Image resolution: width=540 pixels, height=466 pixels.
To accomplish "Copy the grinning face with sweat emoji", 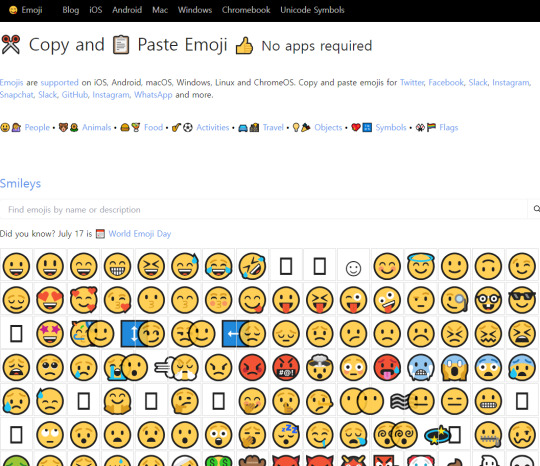I will [185, 266].
